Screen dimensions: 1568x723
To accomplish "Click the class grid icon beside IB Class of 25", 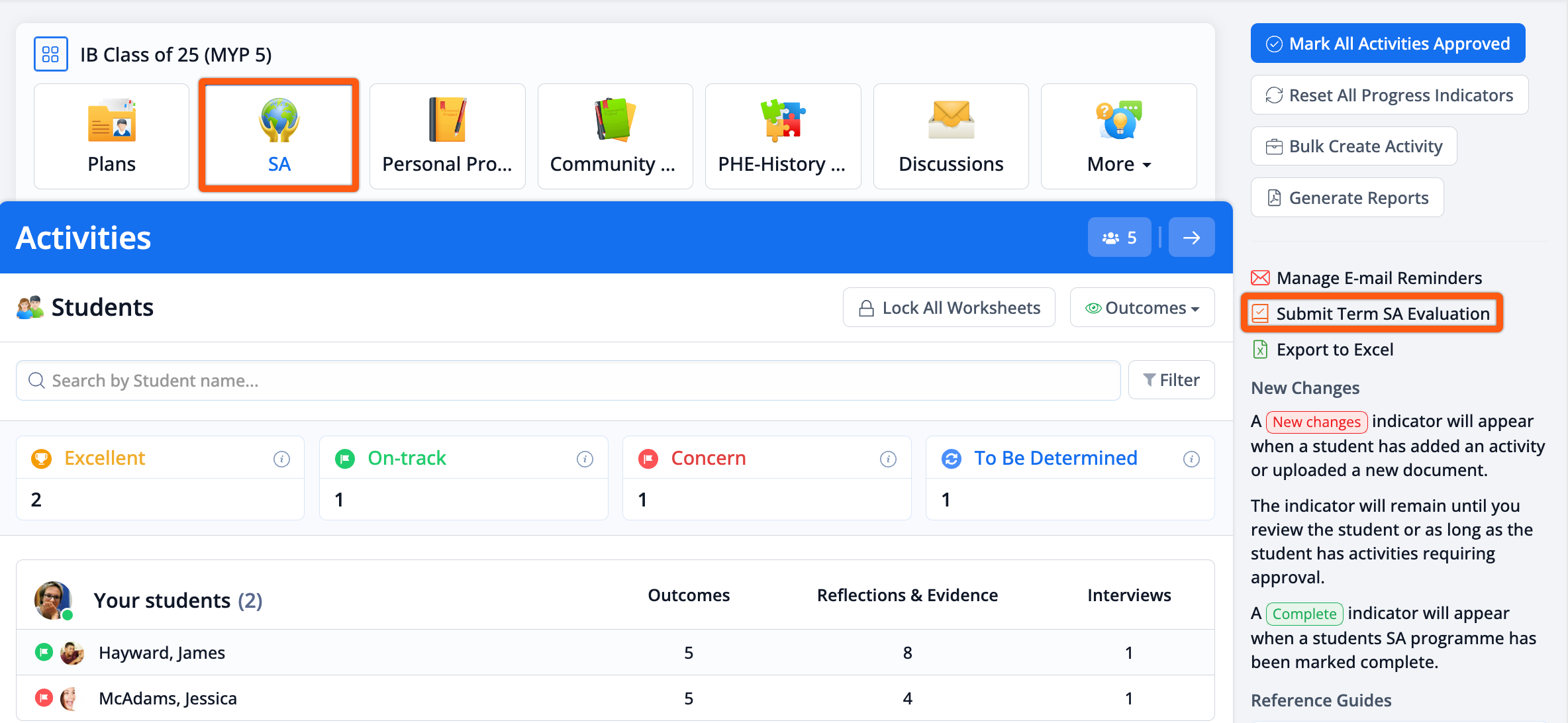I will [x=51, y=54].
